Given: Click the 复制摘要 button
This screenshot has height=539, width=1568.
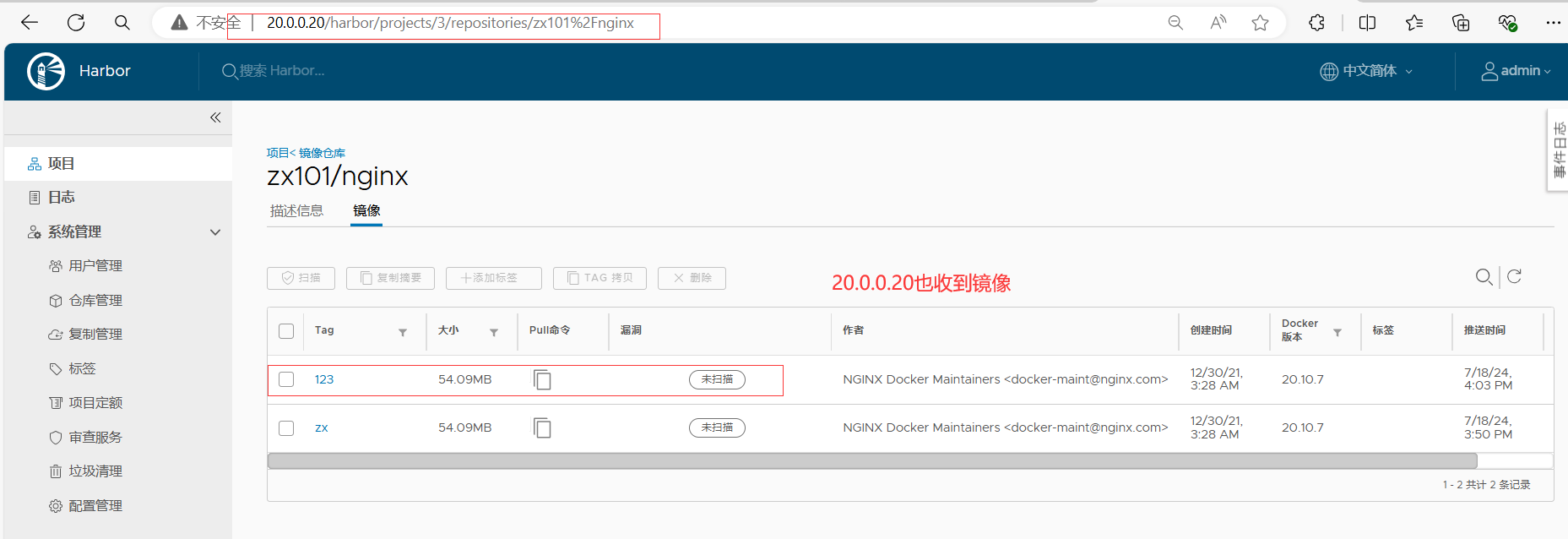Looking at the screenshot, I should (390, 278).
